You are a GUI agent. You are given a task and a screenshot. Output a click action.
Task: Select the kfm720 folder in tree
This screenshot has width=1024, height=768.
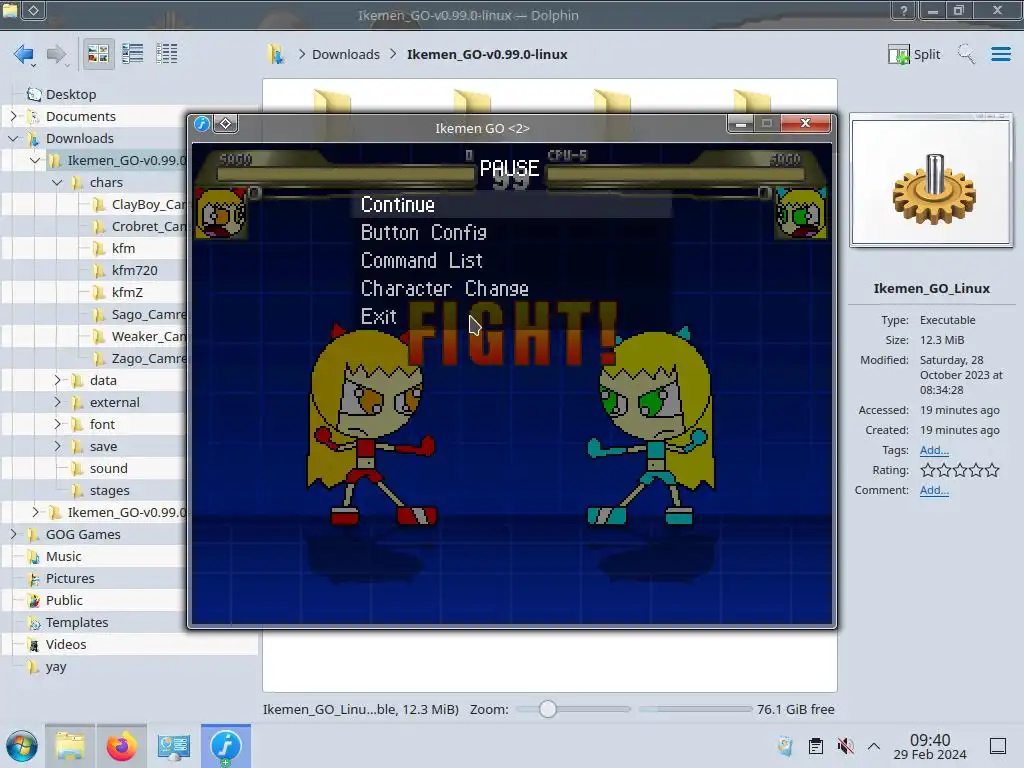134,270
